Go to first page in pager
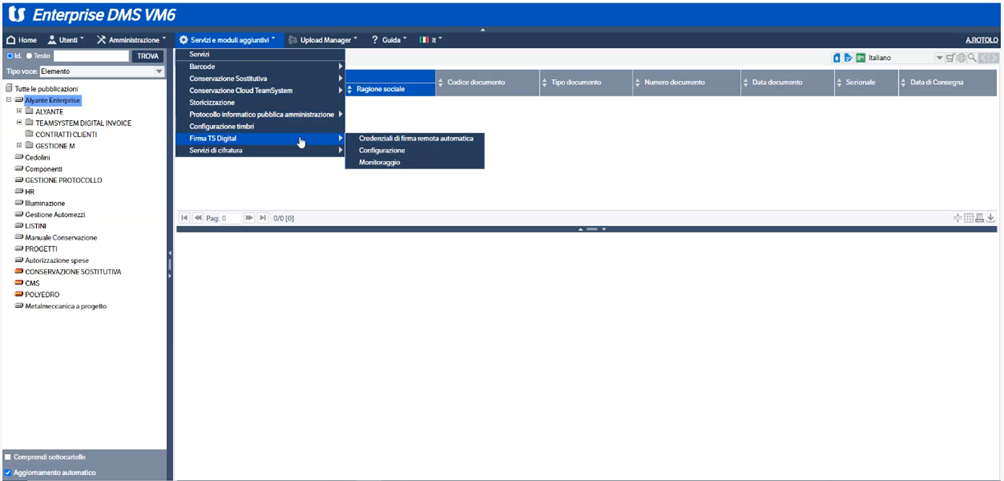 point(184,218)
